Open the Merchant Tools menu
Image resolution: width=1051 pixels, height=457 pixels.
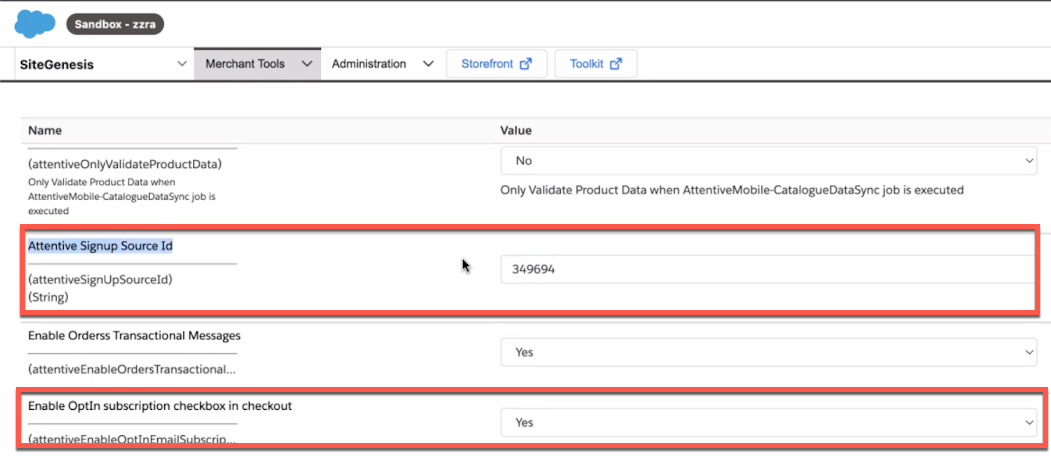click(x=257, y=64)
